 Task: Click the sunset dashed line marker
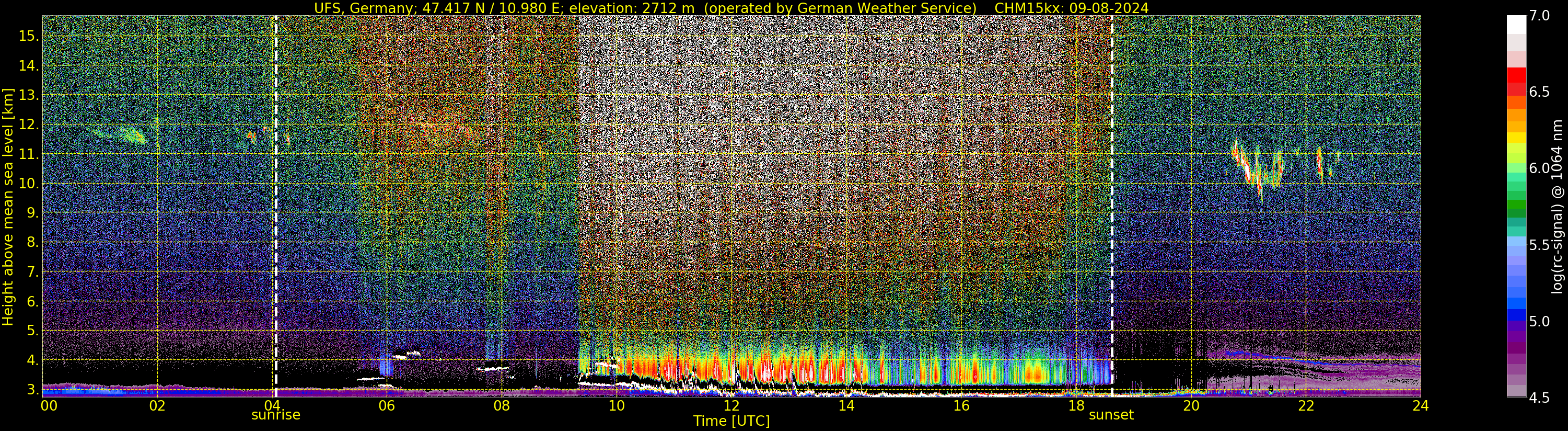(x=1112, y=206)
